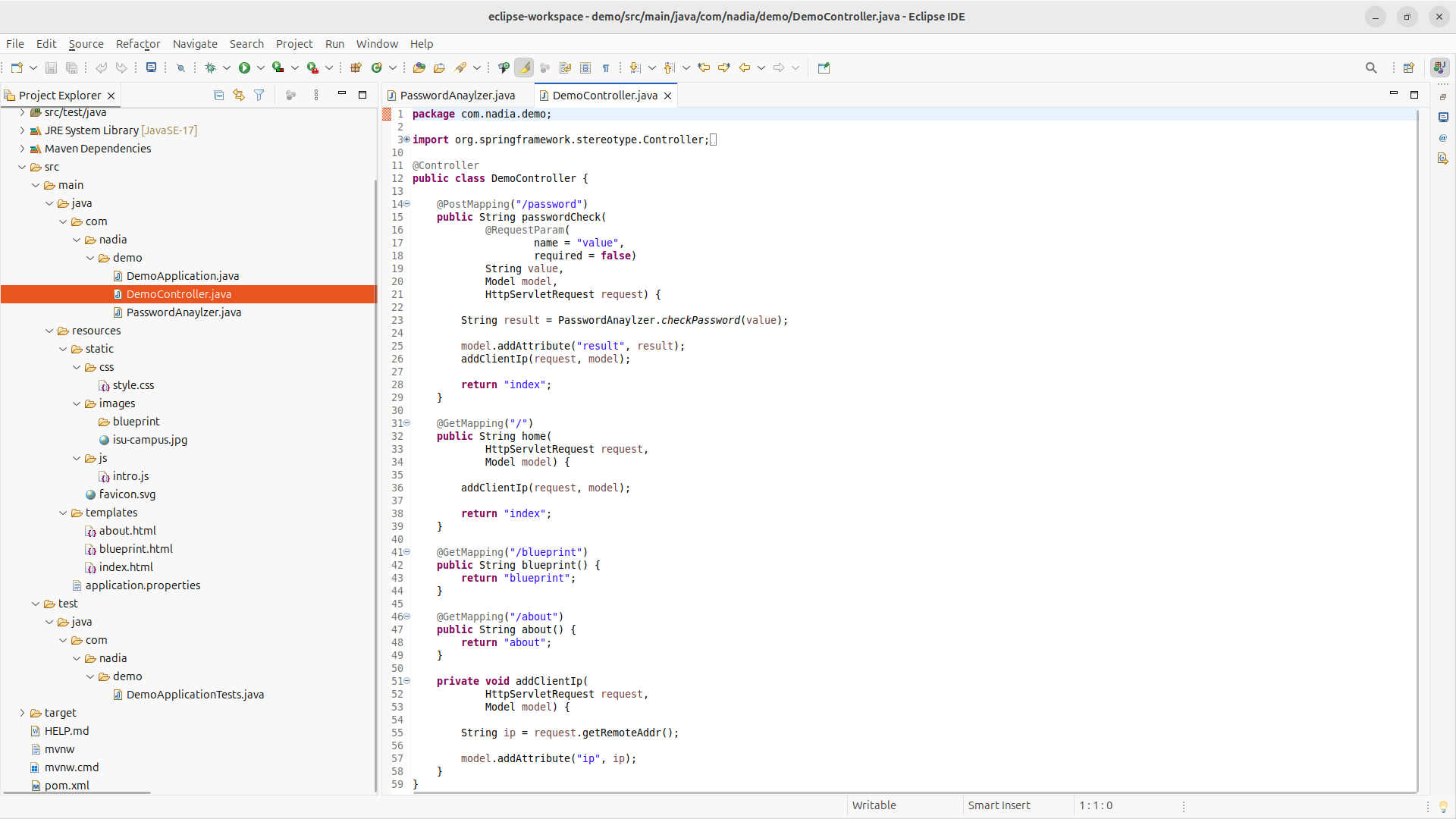Open Project Explorer filter funnel icon
Viewport: 1456px width, 819px height.
pyautogui.click(x=259, y=95)
